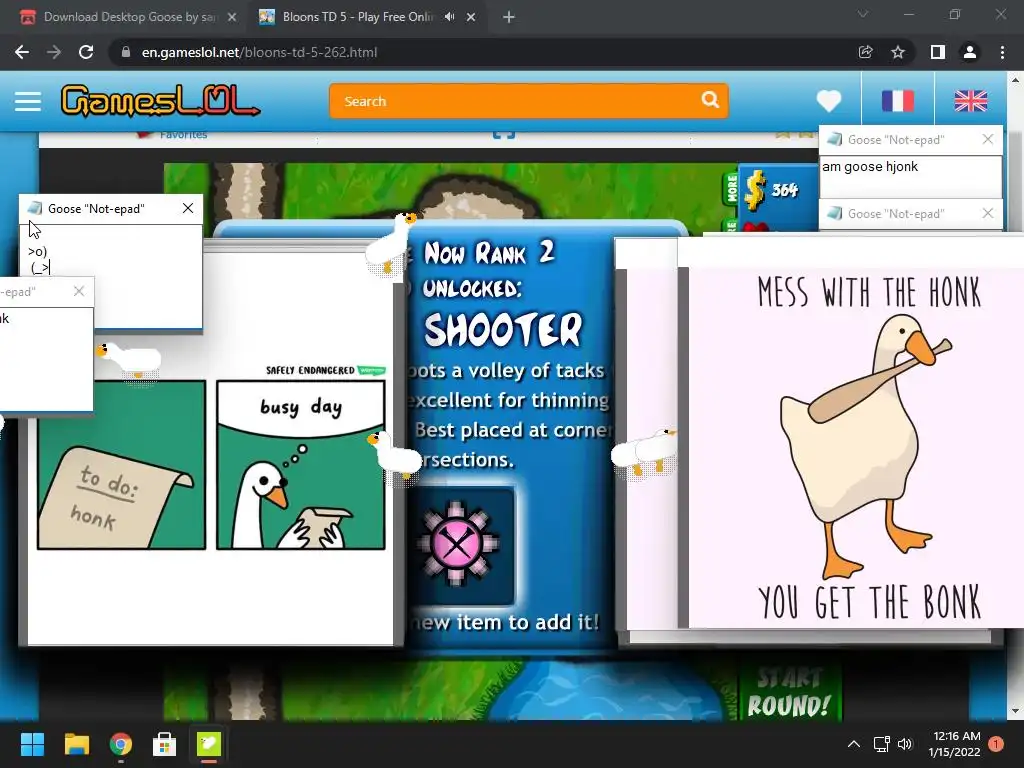Click the goose near 'Now Rank 2'

click(391, 243)
